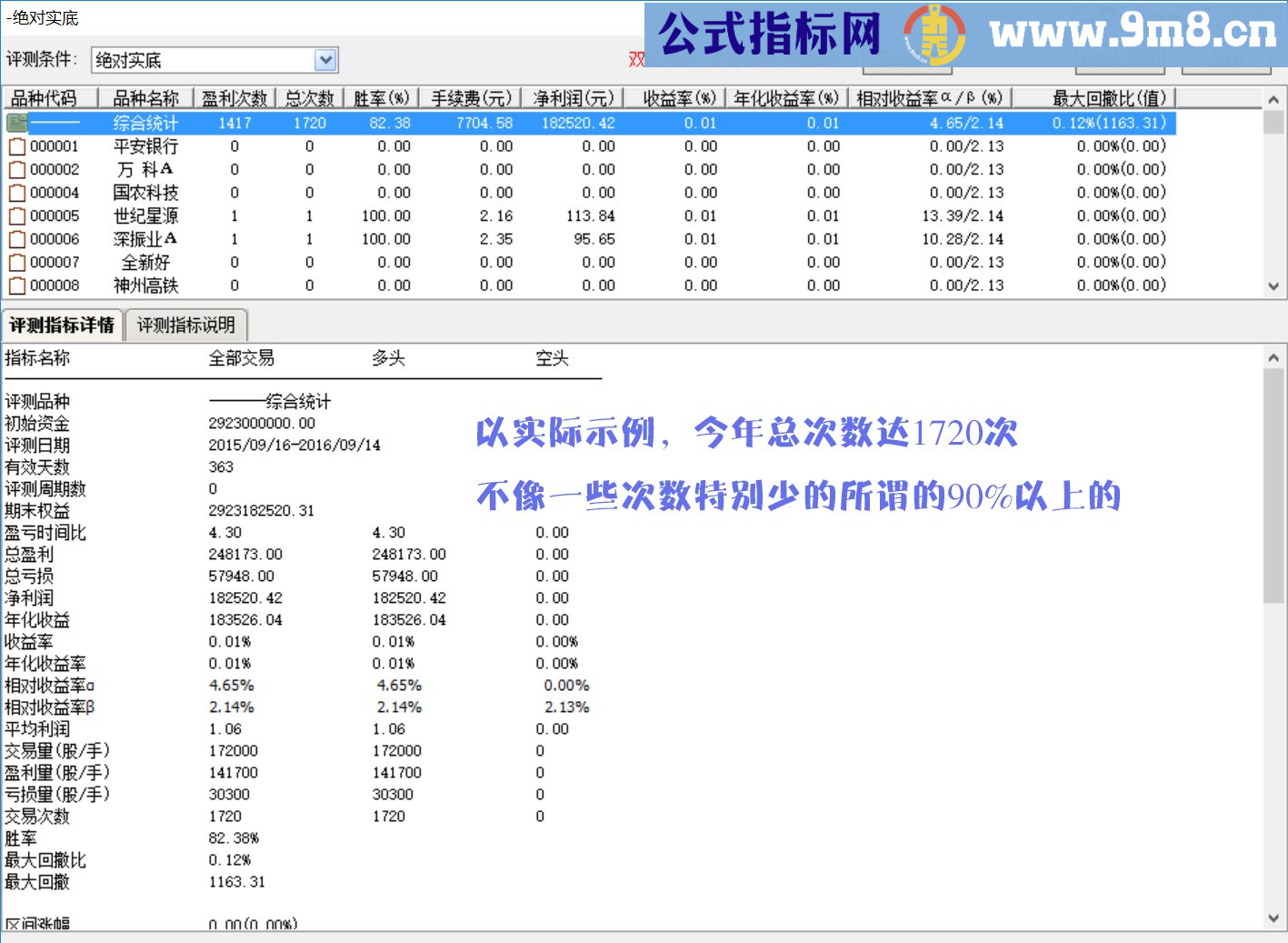Sort by 盈利次数 column header
The width and height of the screenshot is (1288, 943).
pyautogui.click(x=235, y=98)
